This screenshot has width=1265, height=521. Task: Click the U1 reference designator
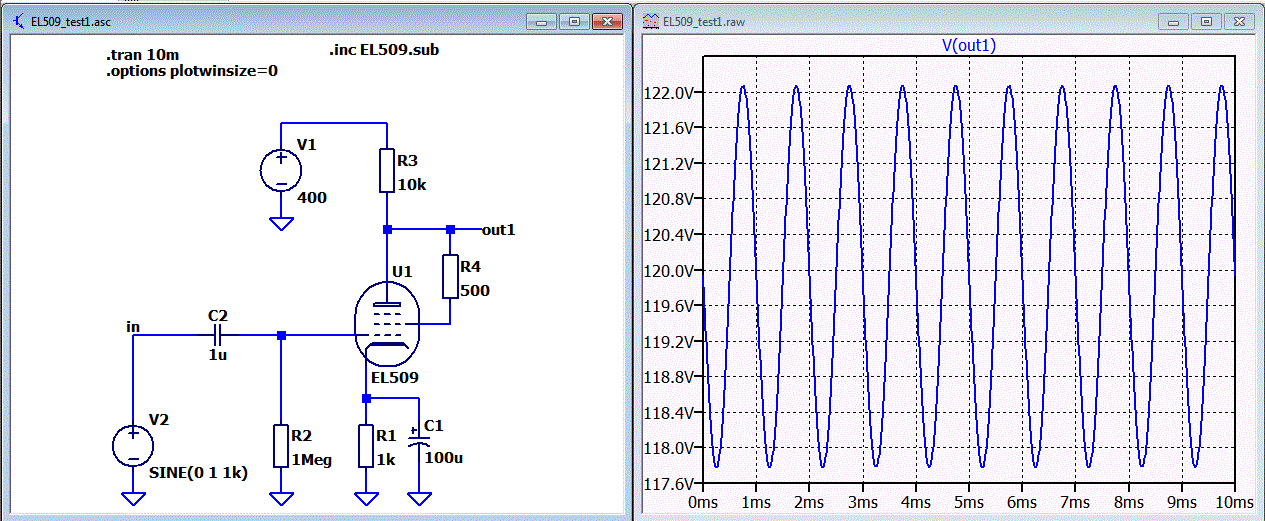pos(401,271)
